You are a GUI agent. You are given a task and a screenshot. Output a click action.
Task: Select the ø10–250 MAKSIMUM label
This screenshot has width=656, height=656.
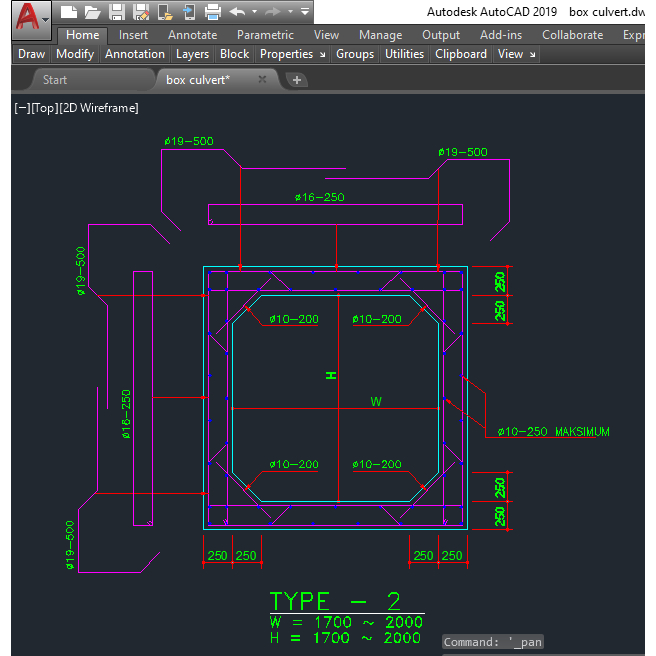coord(553,432)
